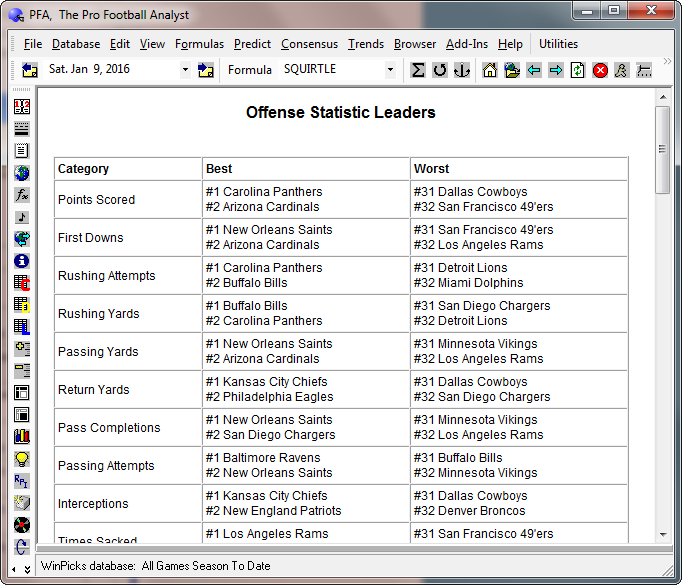
Task: Open the Predict menu
Action: pyautogui.click(x=252, y=44)
